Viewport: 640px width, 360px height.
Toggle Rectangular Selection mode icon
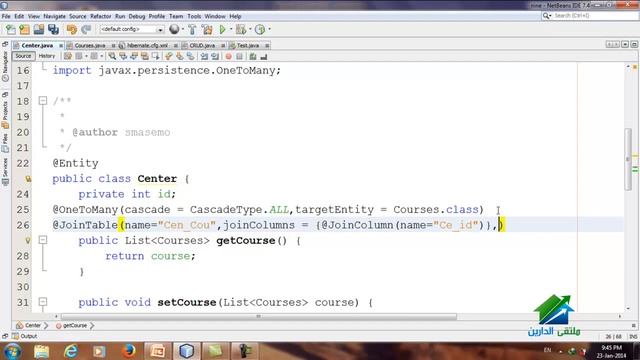[x=156, y=56]
